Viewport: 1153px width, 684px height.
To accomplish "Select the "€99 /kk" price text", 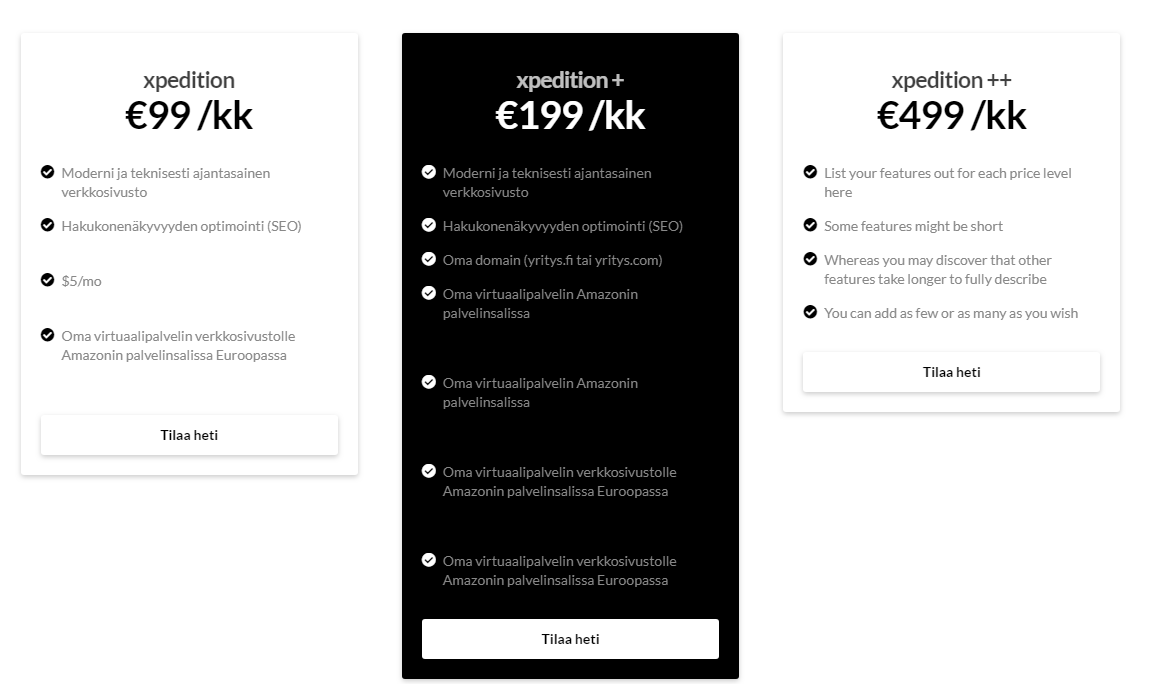I will (x=189, y=116).
